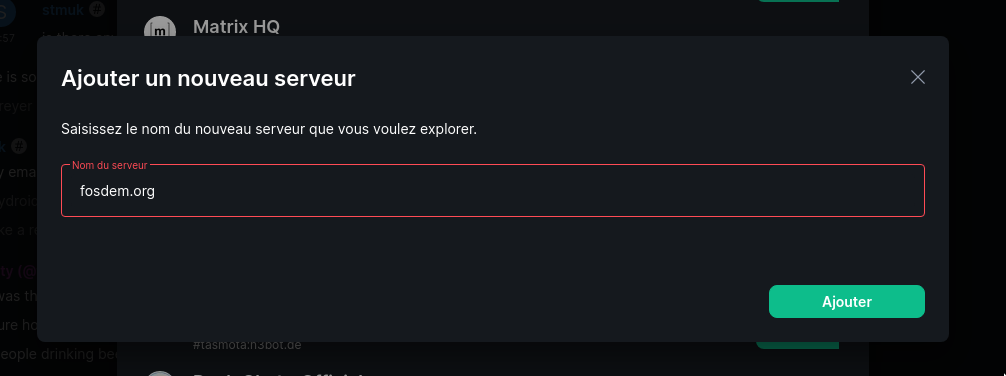Click the chat line mentioning people drinking
Image resolution: width=1006 pixels, height=376 pixels.
pos(58,354)
